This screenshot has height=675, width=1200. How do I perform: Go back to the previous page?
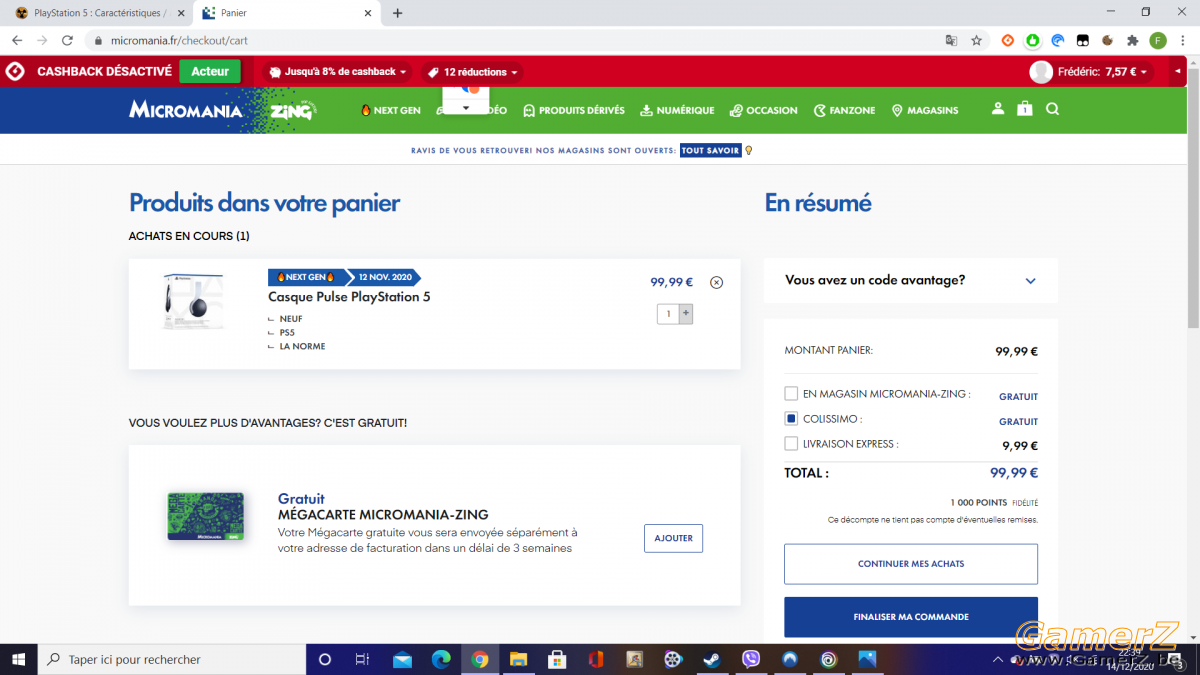pyautogui.click(x=17, y=41)
